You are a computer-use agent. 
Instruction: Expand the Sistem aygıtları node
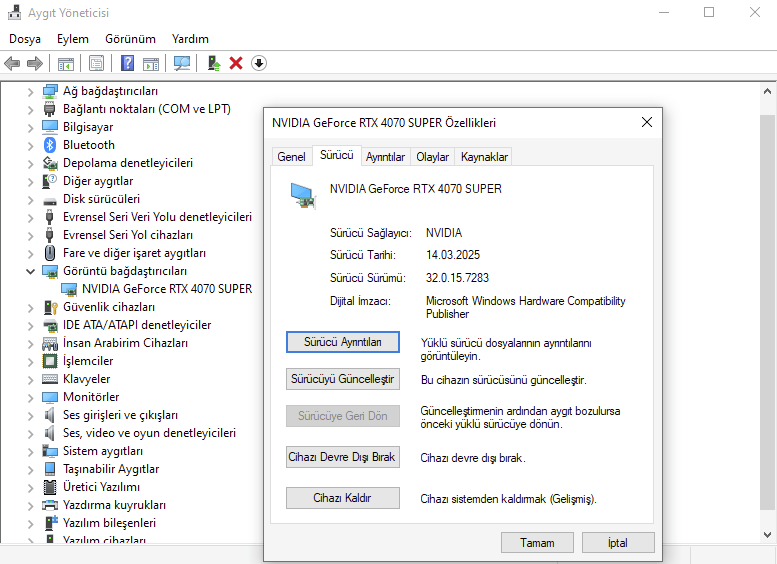click(30, 451)
